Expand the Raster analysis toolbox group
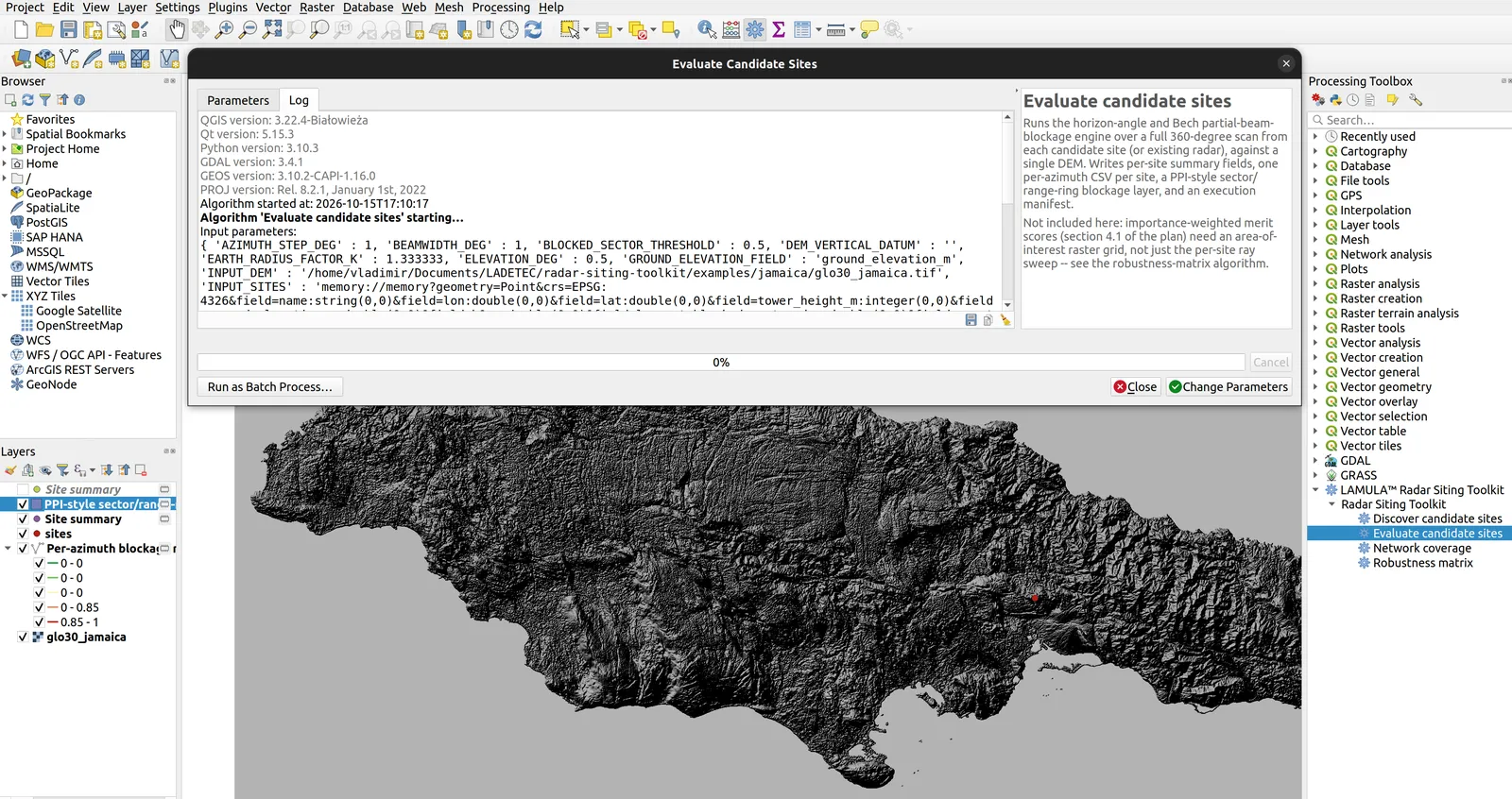1512x799 pixels. 1315,284
